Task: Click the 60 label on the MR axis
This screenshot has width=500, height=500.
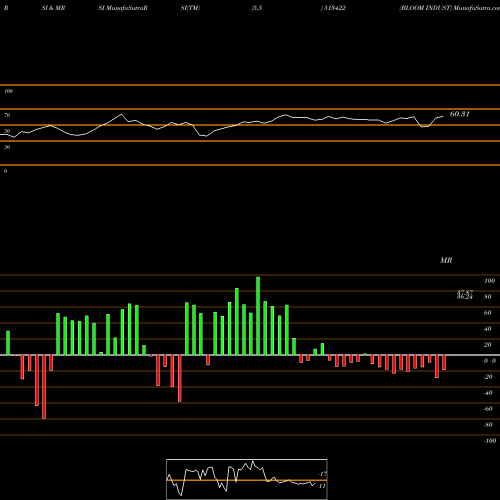Action: point(488,313)
